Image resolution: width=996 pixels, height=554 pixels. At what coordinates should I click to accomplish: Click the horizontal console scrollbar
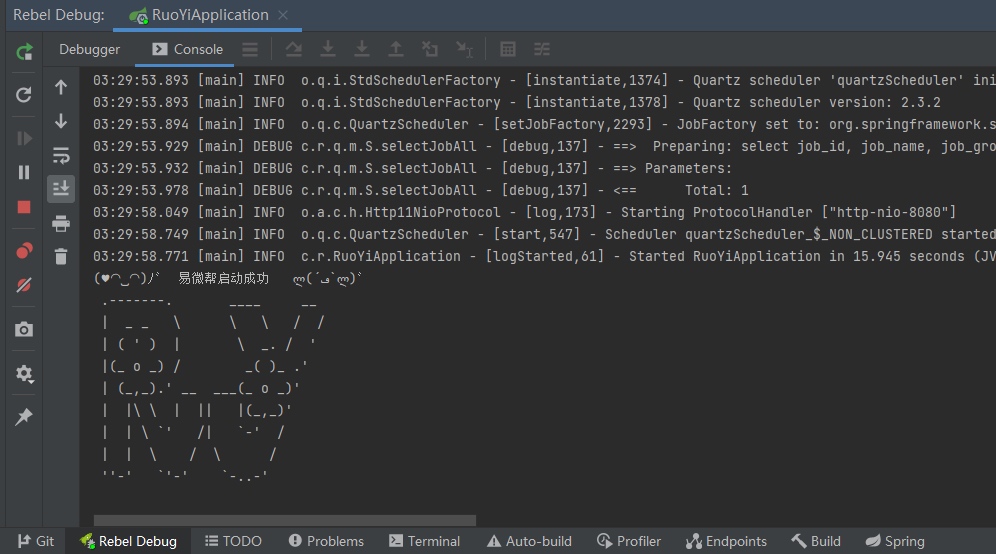tap(285, 520)
